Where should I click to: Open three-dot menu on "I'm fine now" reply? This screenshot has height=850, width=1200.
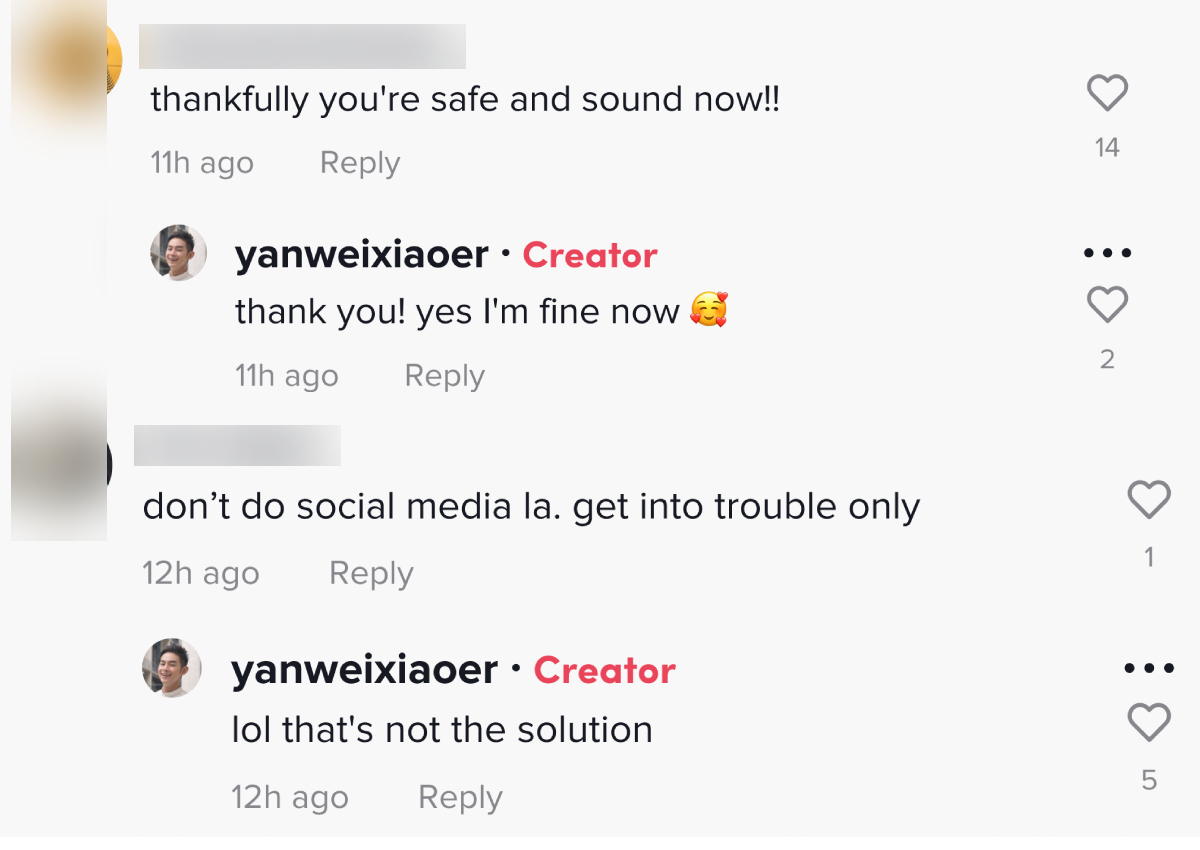(1107, 254)
